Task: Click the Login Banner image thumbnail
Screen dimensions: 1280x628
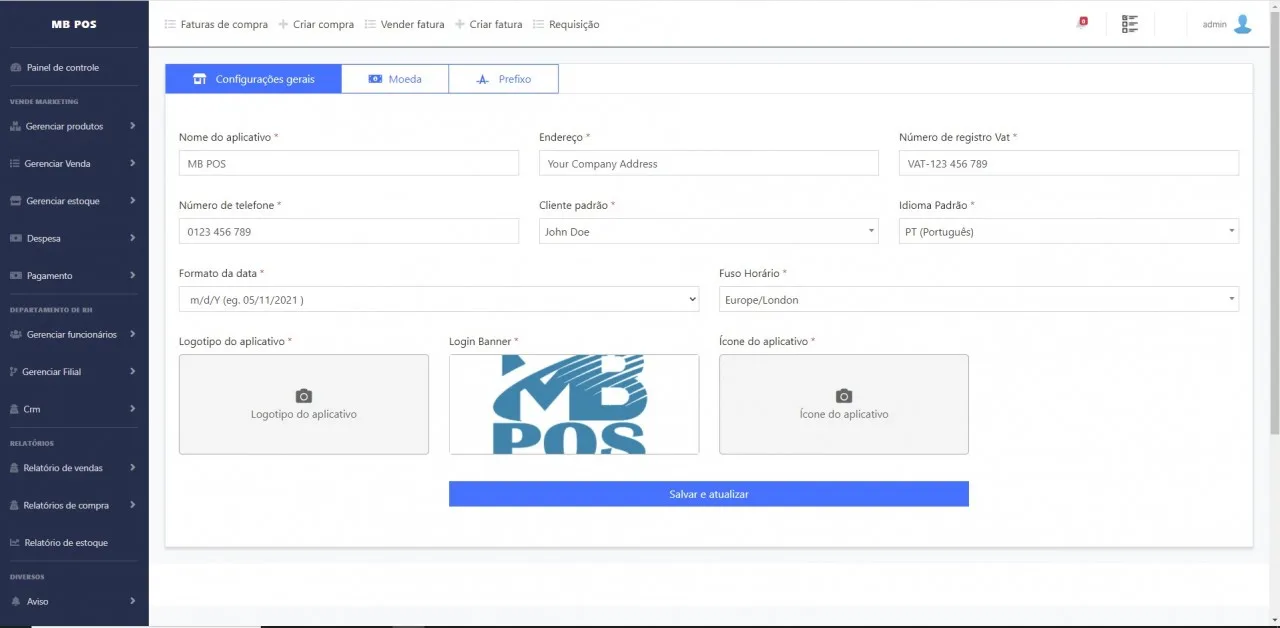Action: point(574,404)
